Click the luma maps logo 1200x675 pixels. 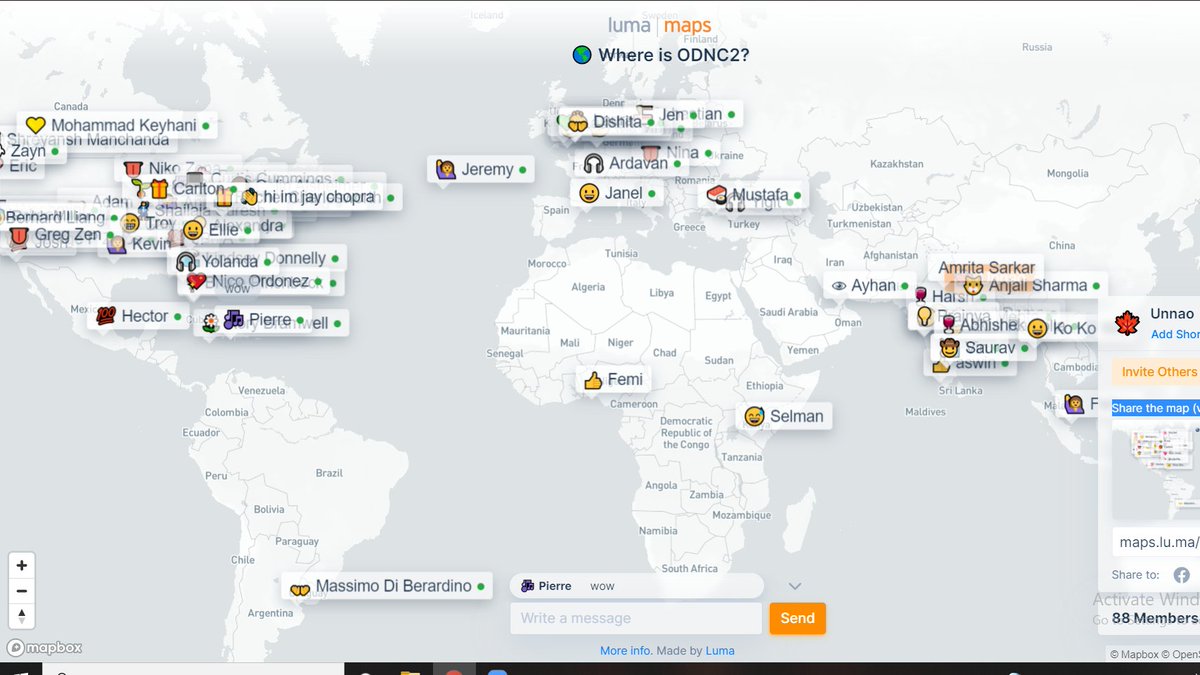point(660,26)
